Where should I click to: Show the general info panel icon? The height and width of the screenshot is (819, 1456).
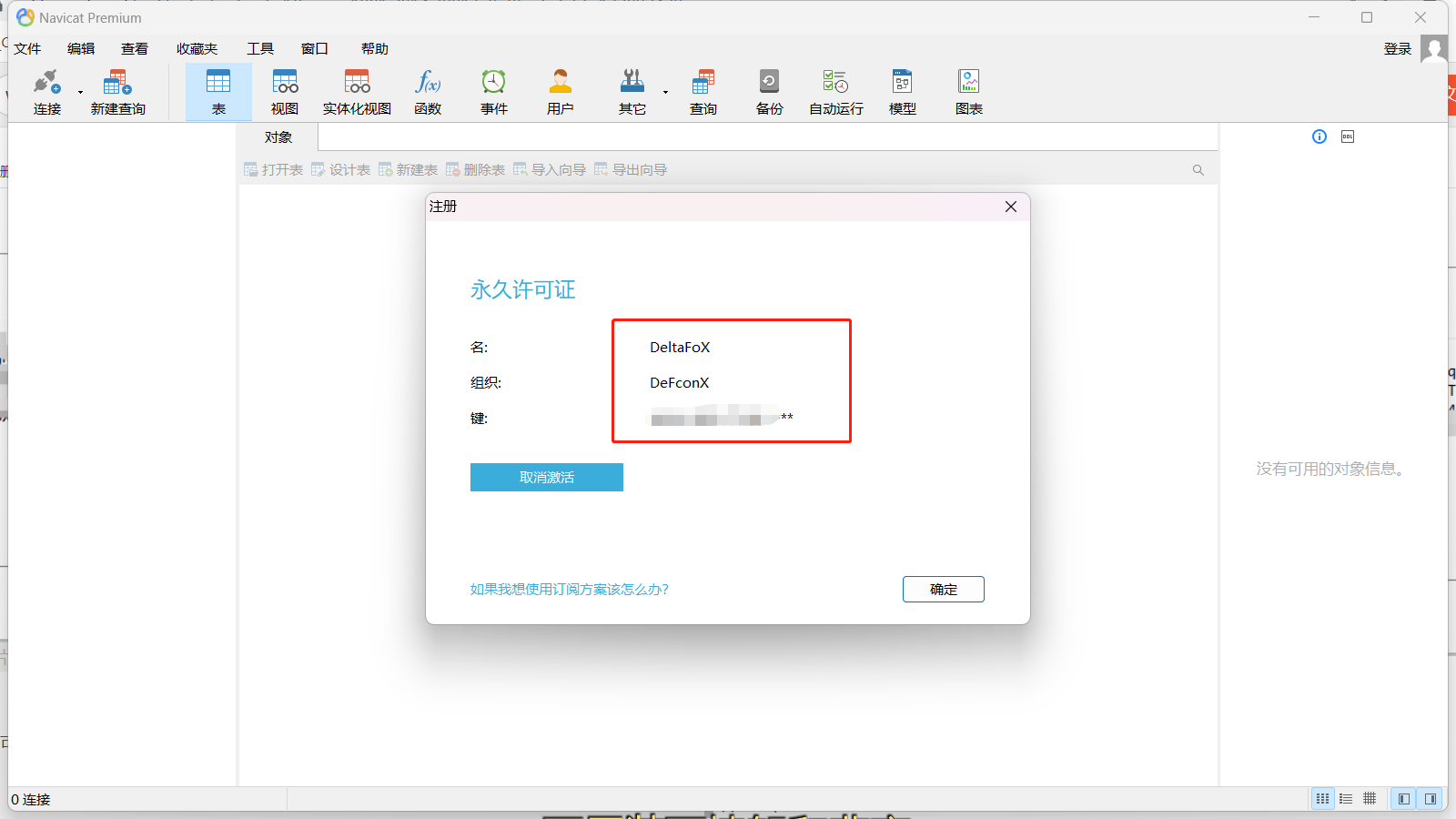click(1319, 136)
